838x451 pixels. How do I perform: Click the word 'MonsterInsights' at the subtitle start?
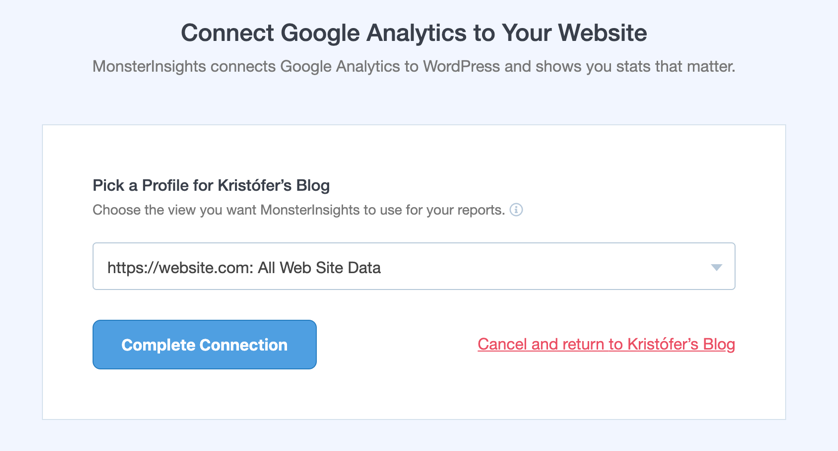(x=149, y=66)
